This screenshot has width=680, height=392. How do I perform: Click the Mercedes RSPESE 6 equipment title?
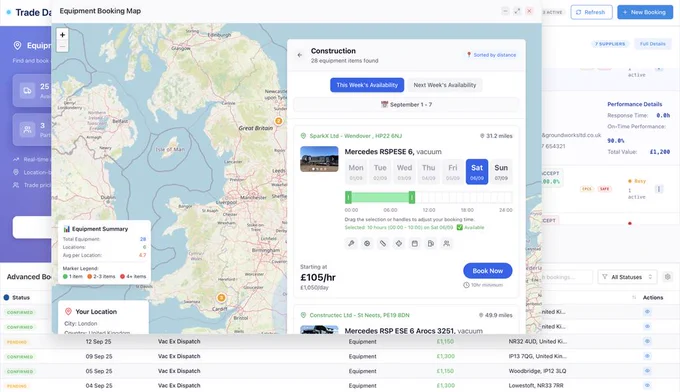coord(393,151)
